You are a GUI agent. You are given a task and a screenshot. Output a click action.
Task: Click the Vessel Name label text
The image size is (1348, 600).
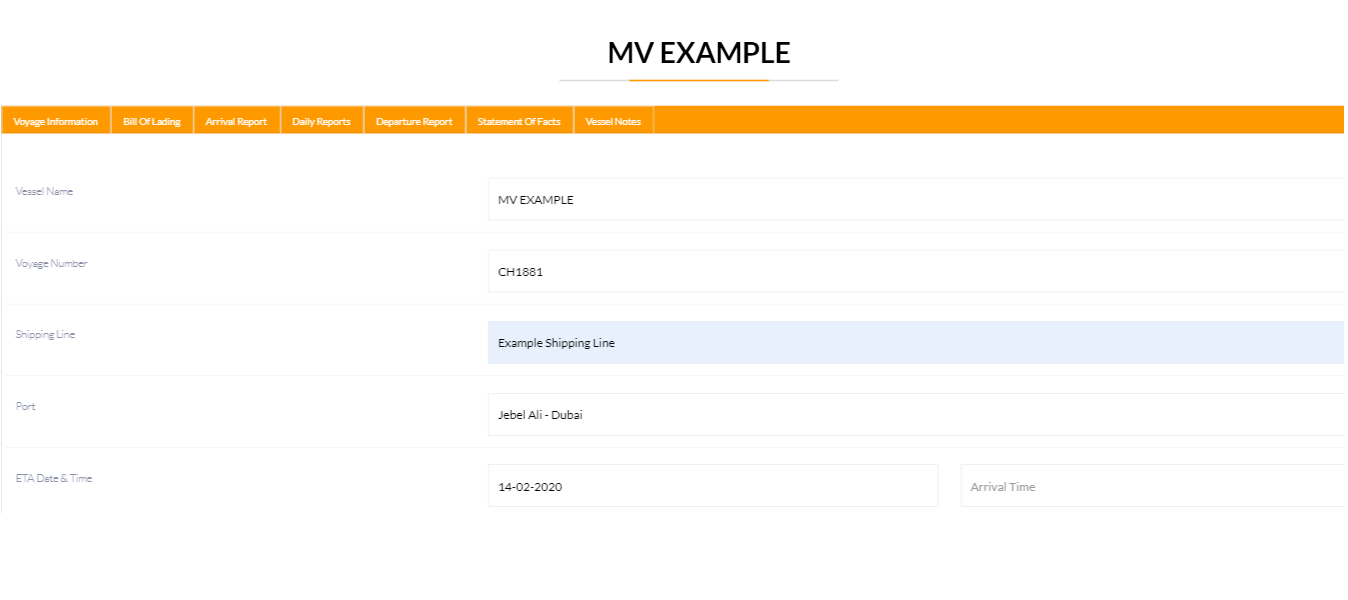44,191
